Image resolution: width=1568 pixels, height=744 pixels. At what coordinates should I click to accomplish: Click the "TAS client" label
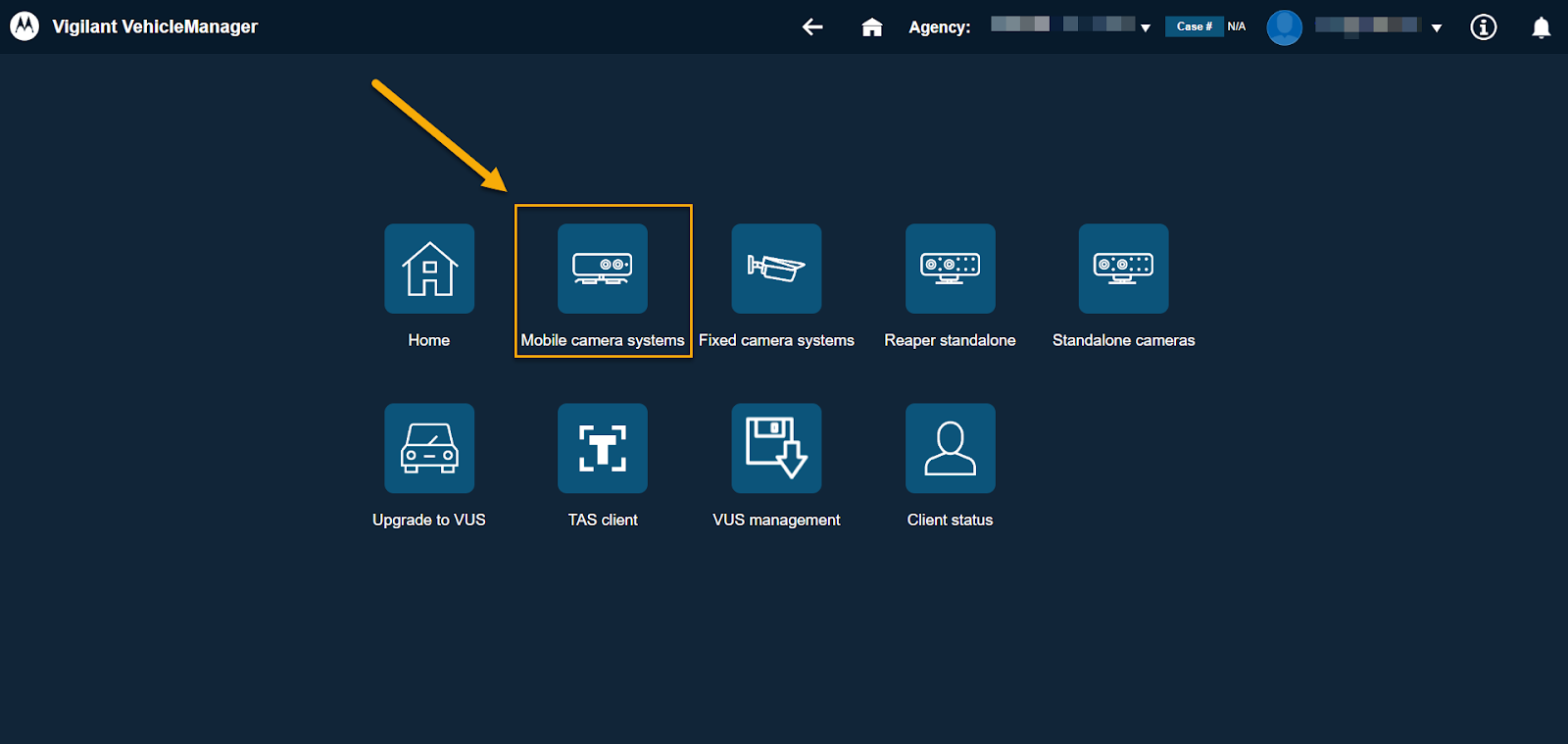[603, 520]
